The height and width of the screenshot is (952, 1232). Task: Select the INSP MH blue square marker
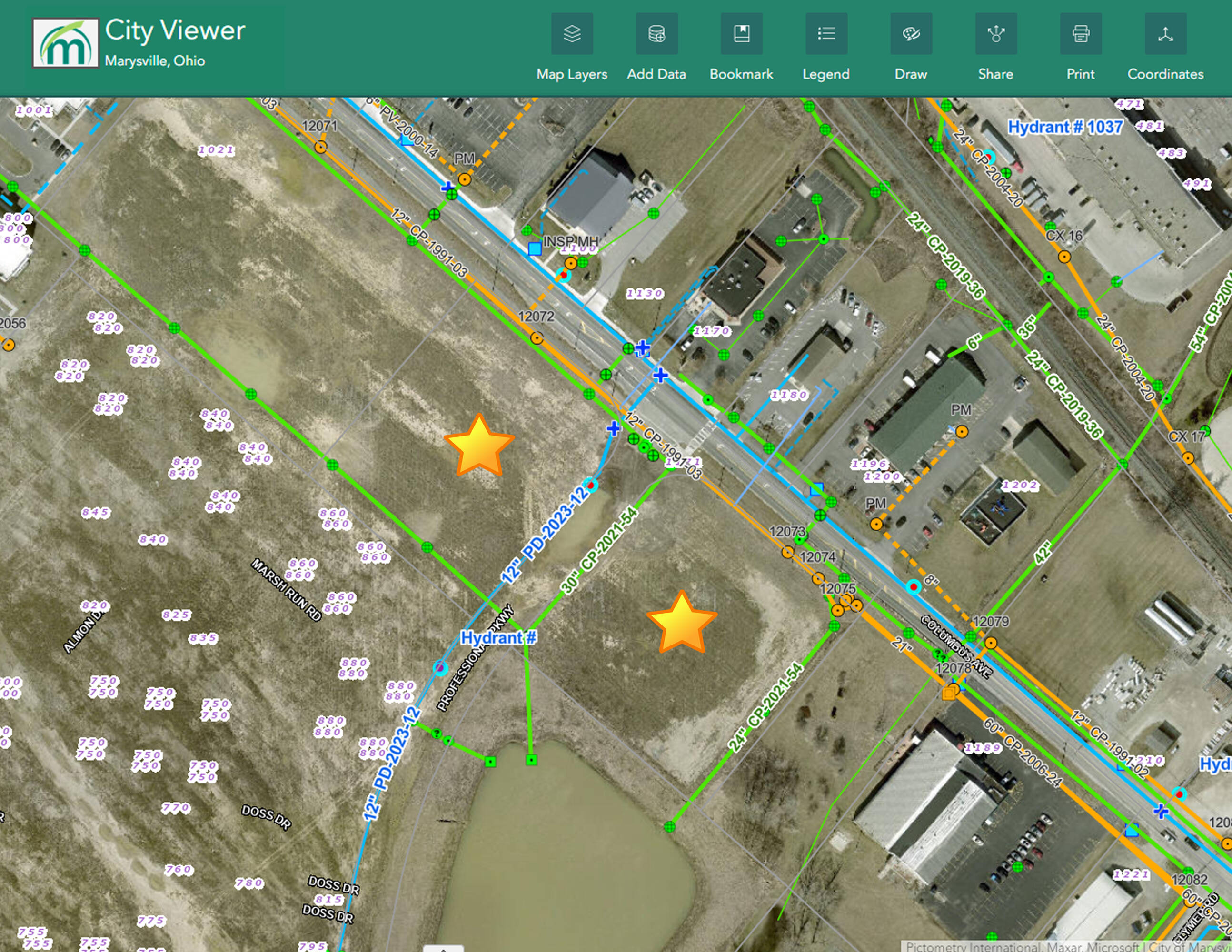(534, 249)
